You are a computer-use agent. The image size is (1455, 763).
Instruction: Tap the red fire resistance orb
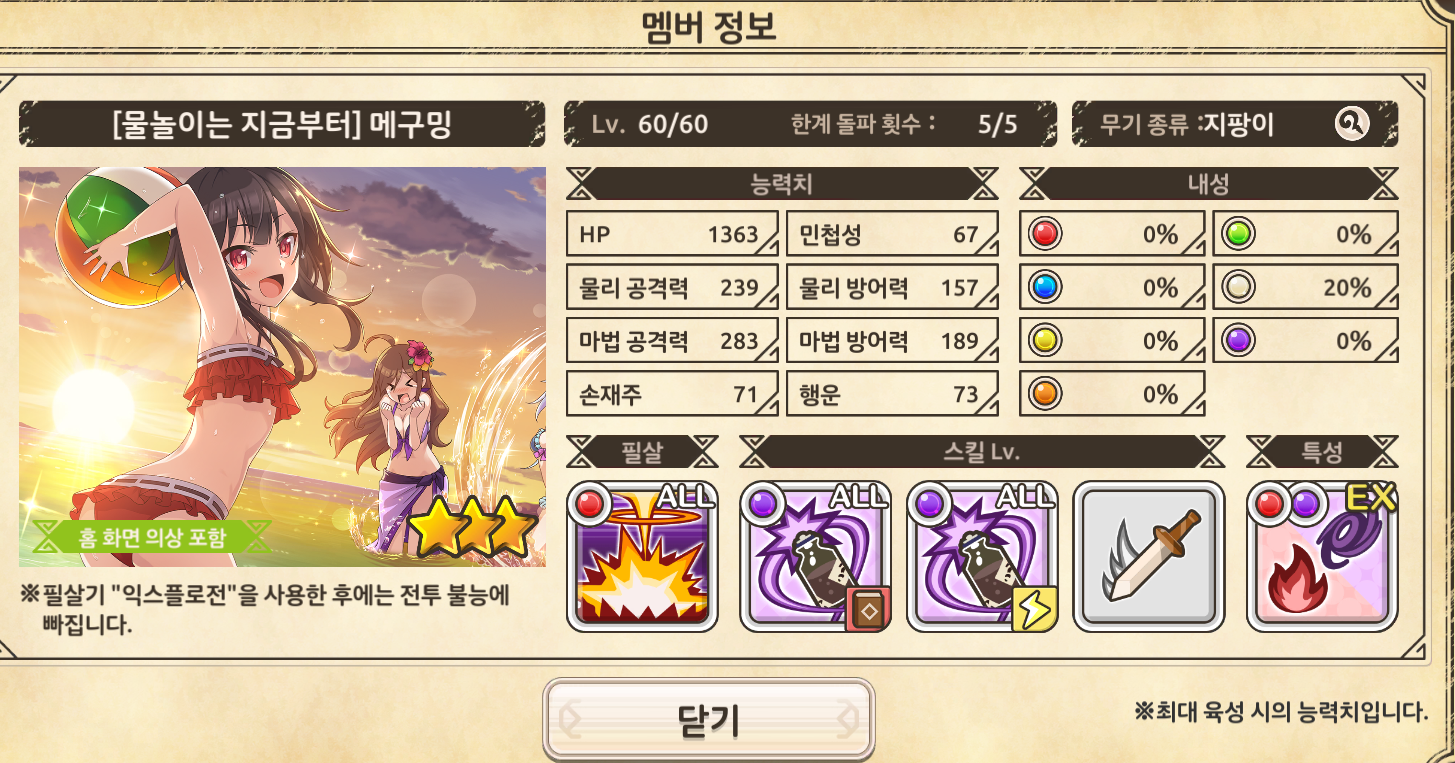(x=1046, y=234)
